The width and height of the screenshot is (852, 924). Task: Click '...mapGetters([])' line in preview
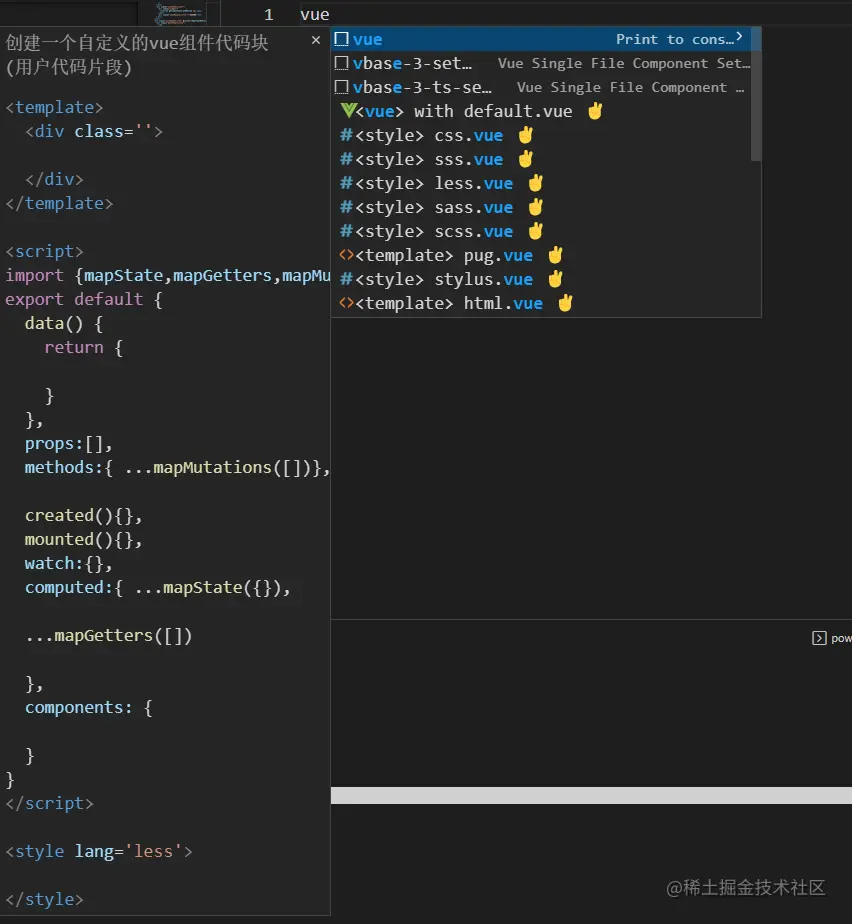pyautogui.click(x=108, y=636)
